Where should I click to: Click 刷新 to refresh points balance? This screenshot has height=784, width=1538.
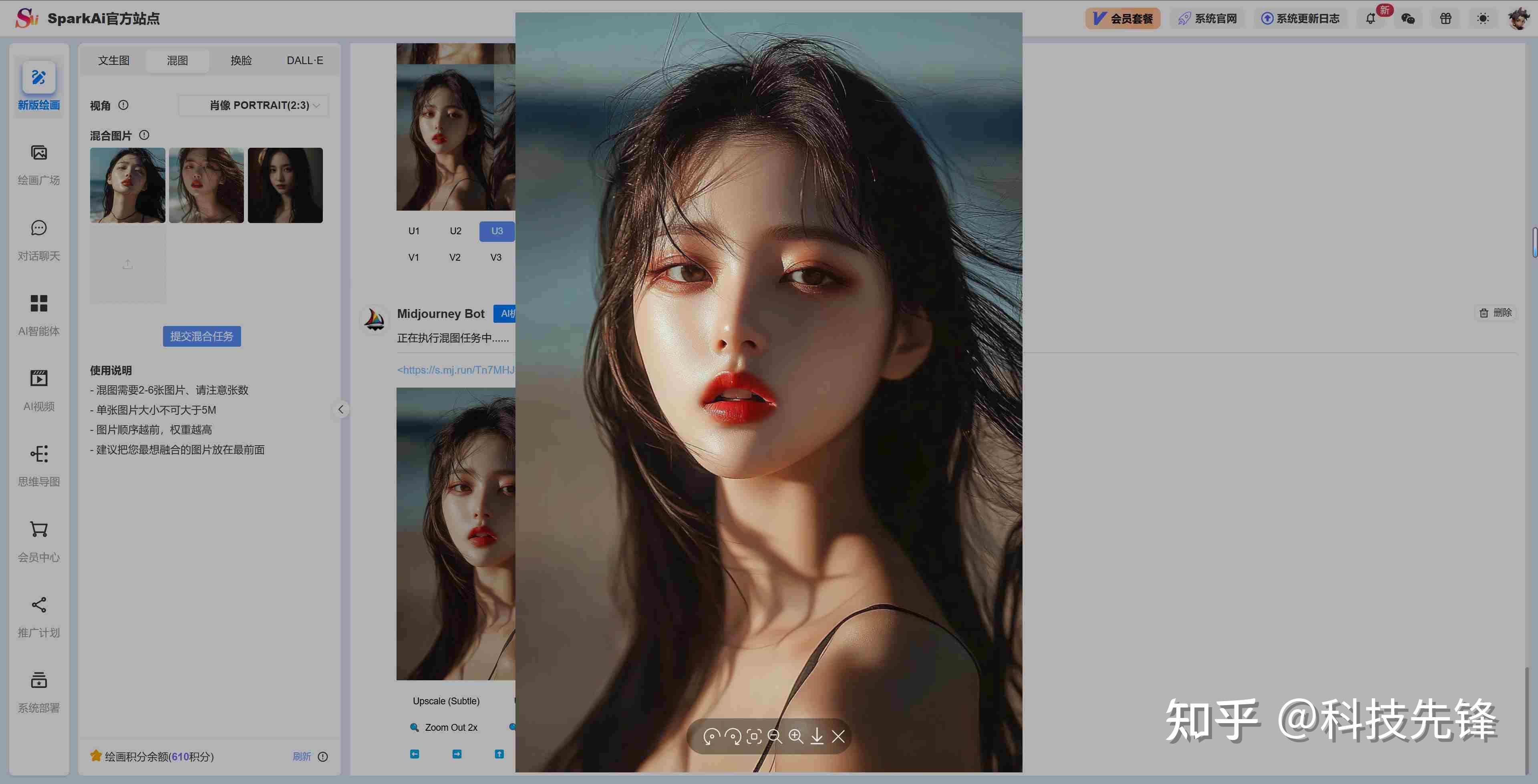pos(302,756)
